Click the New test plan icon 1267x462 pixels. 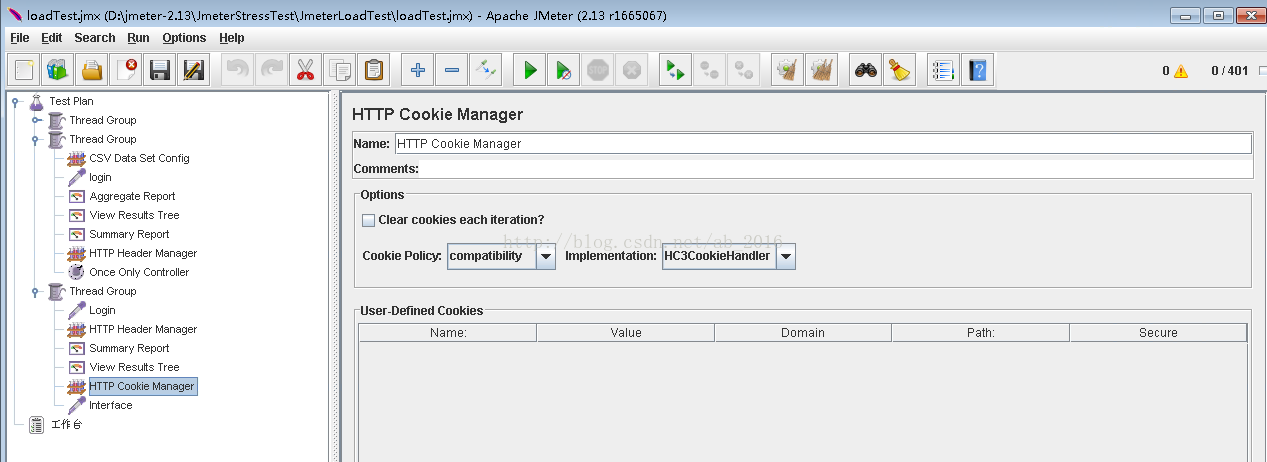tap(24, 70)
